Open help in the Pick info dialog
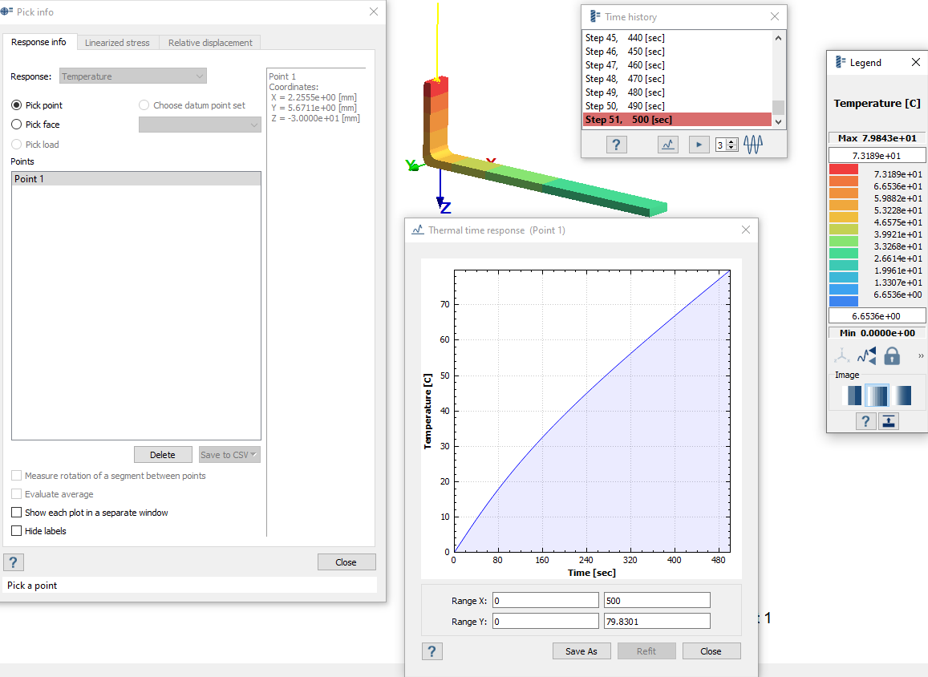This screenshot has height=677, width=928. [x=12, y=561]
